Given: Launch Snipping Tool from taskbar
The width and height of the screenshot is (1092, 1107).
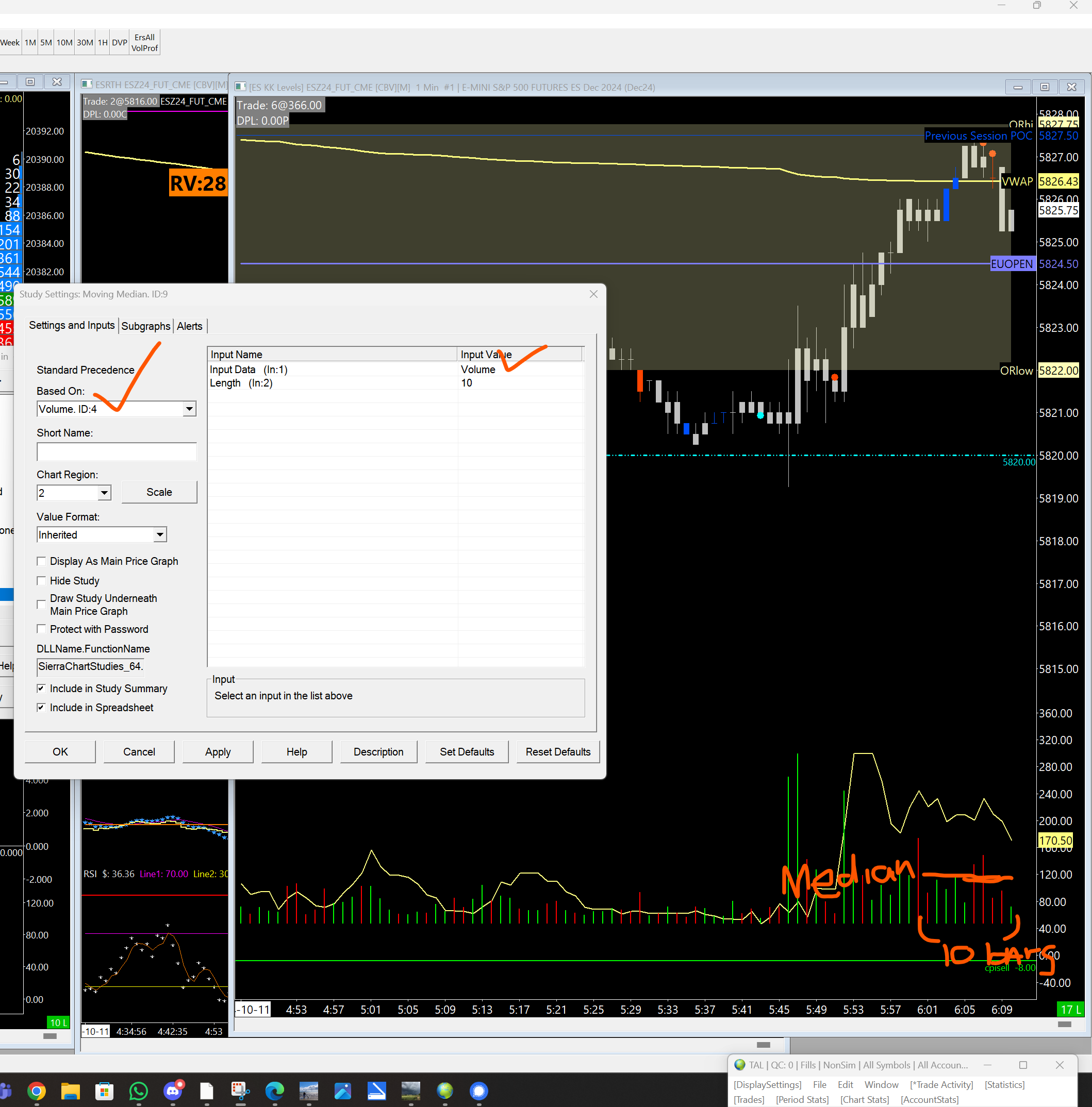Looking at the screenshot, I should pos(240,1091).
